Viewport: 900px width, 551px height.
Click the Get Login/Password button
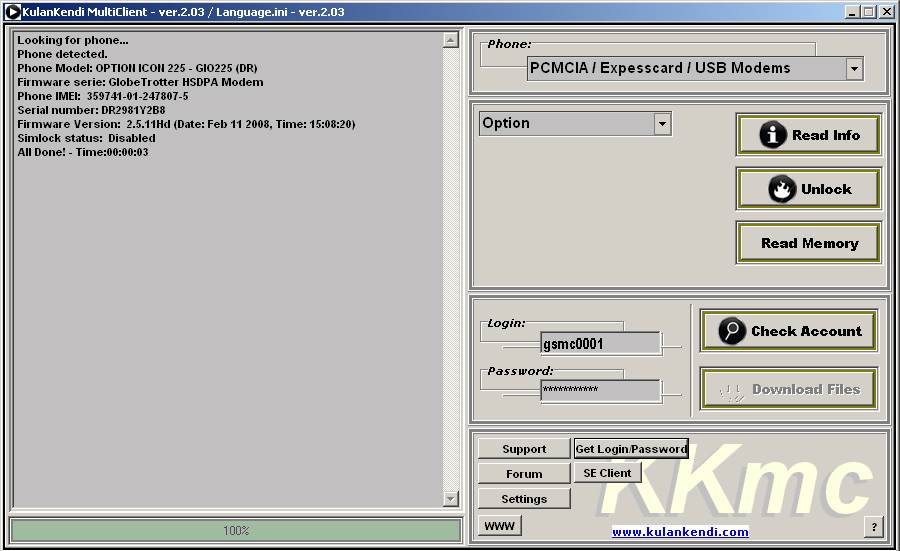(631, 449)
